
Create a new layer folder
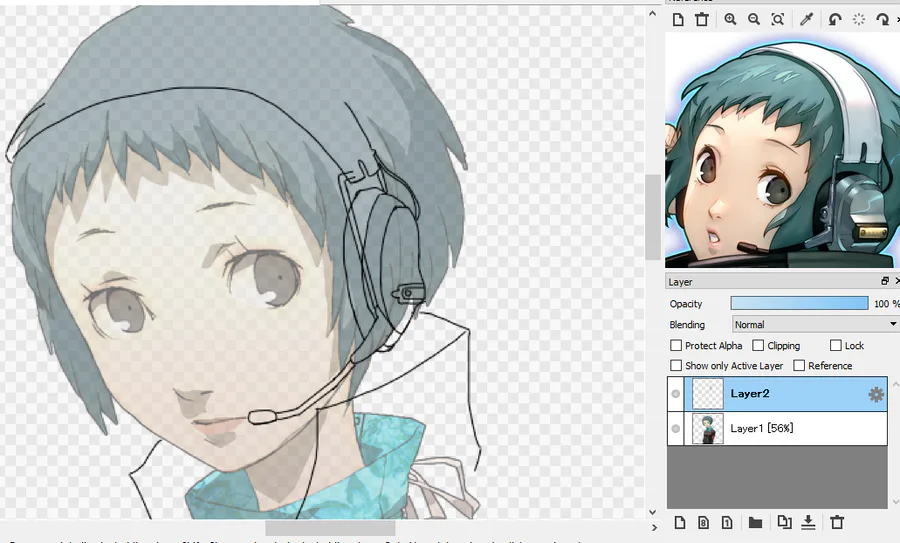tap(755, 522)
